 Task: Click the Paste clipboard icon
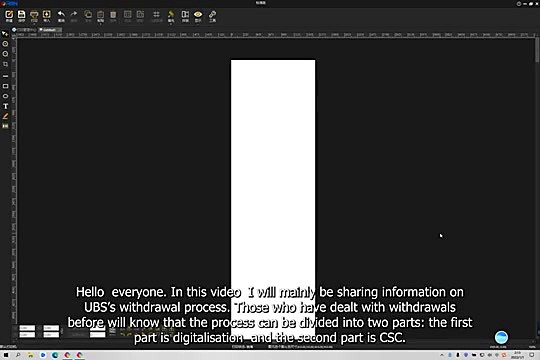pos(100,15)
